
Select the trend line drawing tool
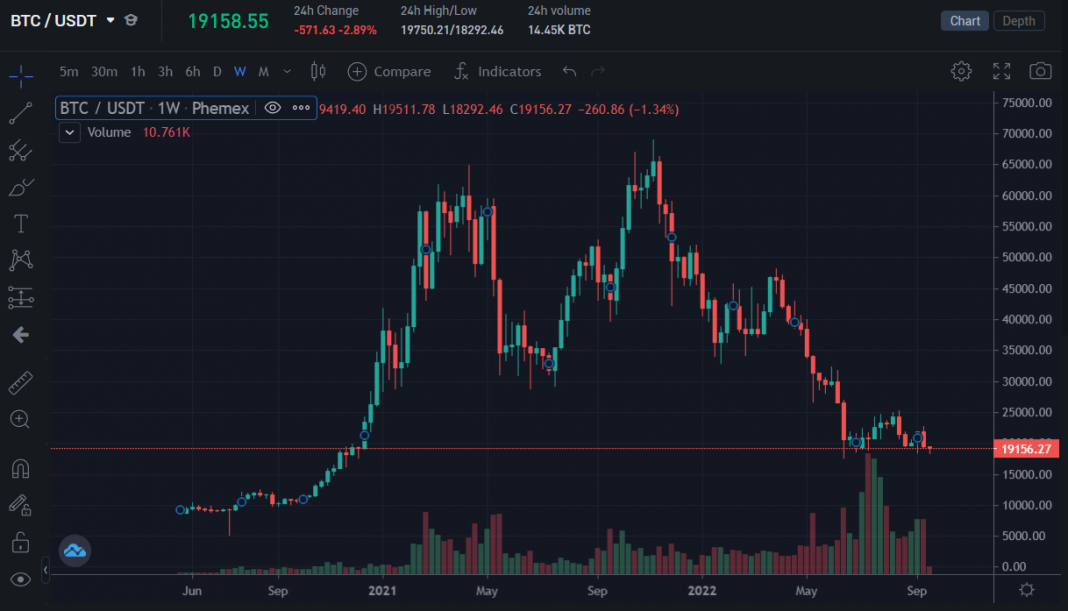coord(20,113)
